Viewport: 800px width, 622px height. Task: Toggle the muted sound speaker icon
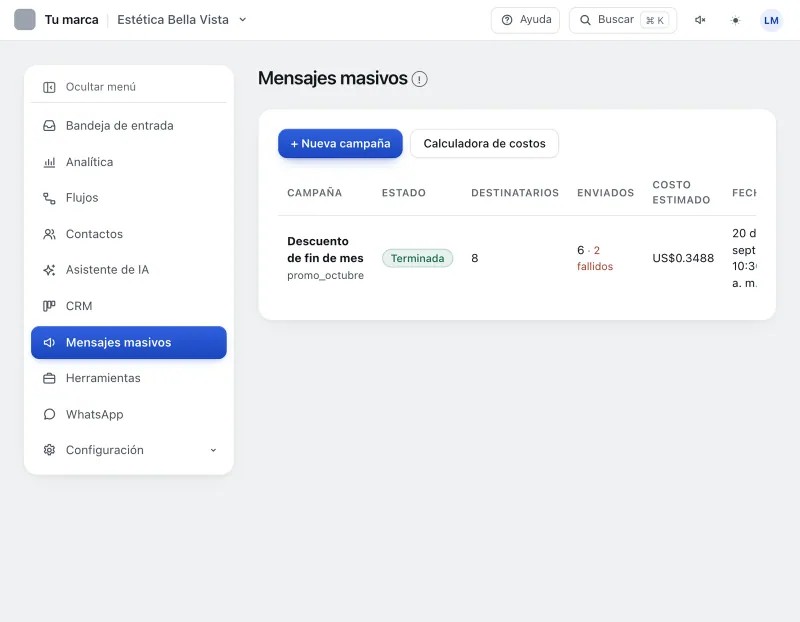pos(700,20)
